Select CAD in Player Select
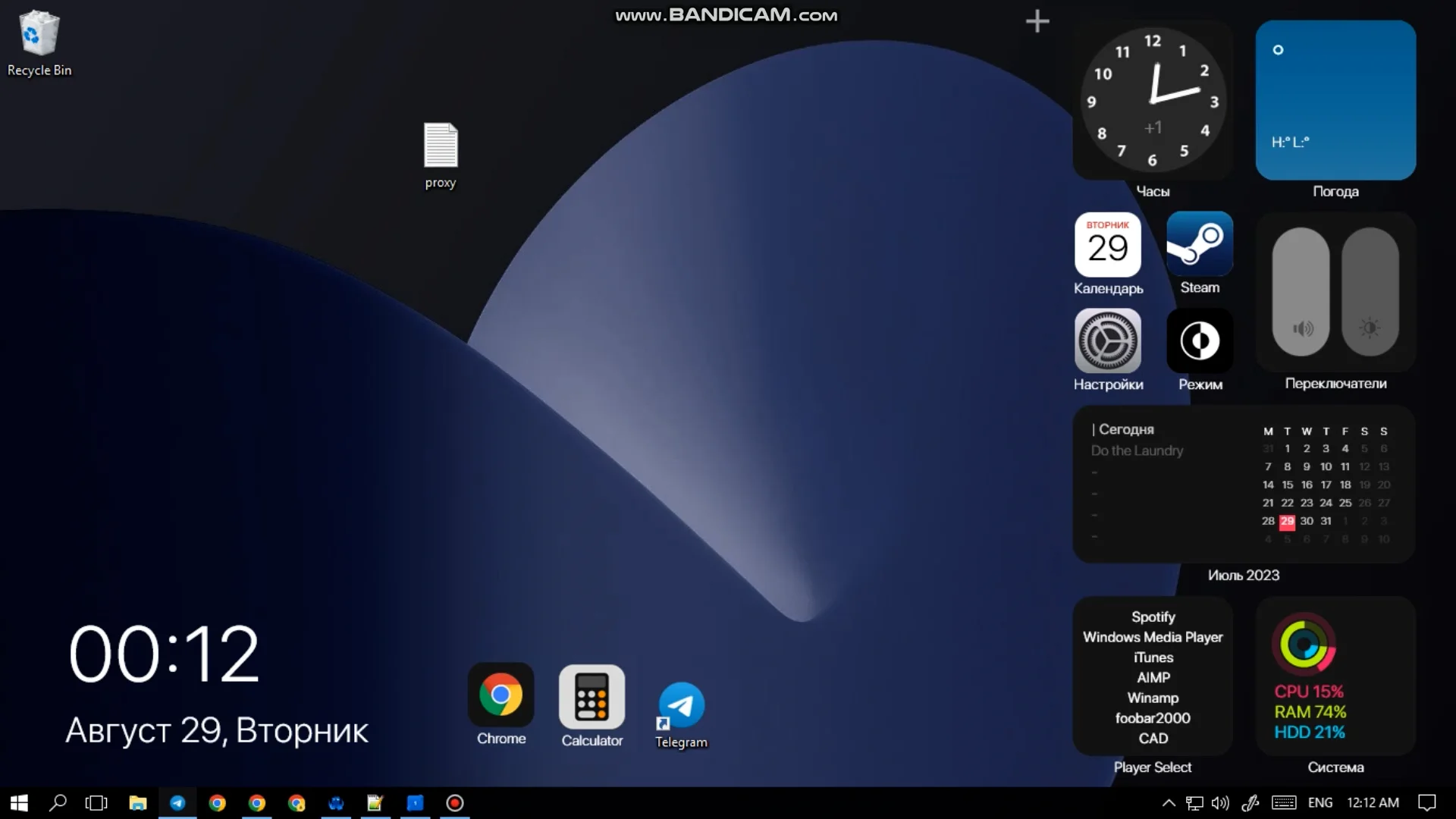Screen dimensions: 1456x819 1153,739
